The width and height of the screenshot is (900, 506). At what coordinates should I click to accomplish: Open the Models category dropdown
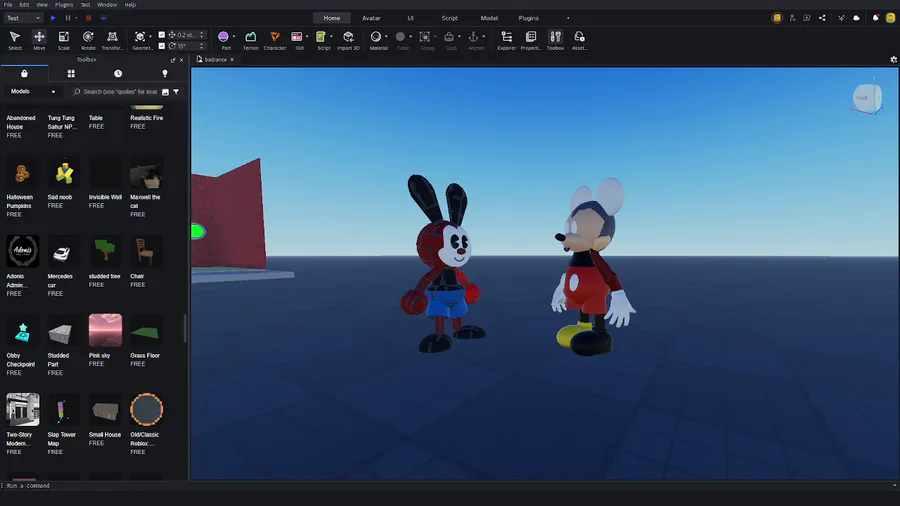[x=33, y=92]
